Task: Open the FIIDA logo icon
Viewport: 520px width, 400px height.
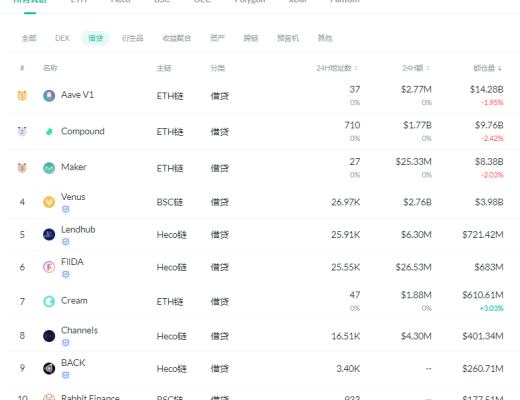Action: pos(49,267)
